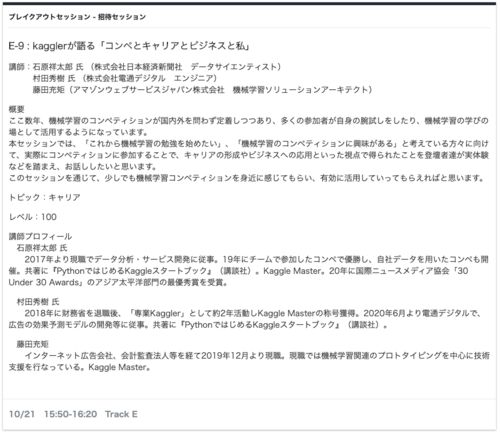Select speaker line 村田秀樹 氏 (電通デジタル)

pyautogui.click(x=125, y=78)
